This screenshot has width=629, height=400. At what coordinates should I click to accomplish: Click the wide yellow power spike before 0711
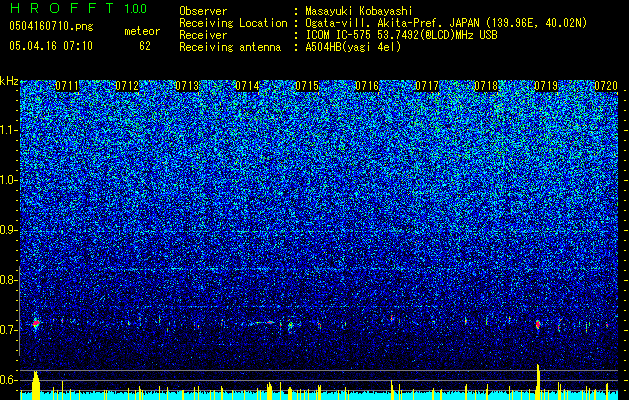pyautogui.click(x=36, y=386)
